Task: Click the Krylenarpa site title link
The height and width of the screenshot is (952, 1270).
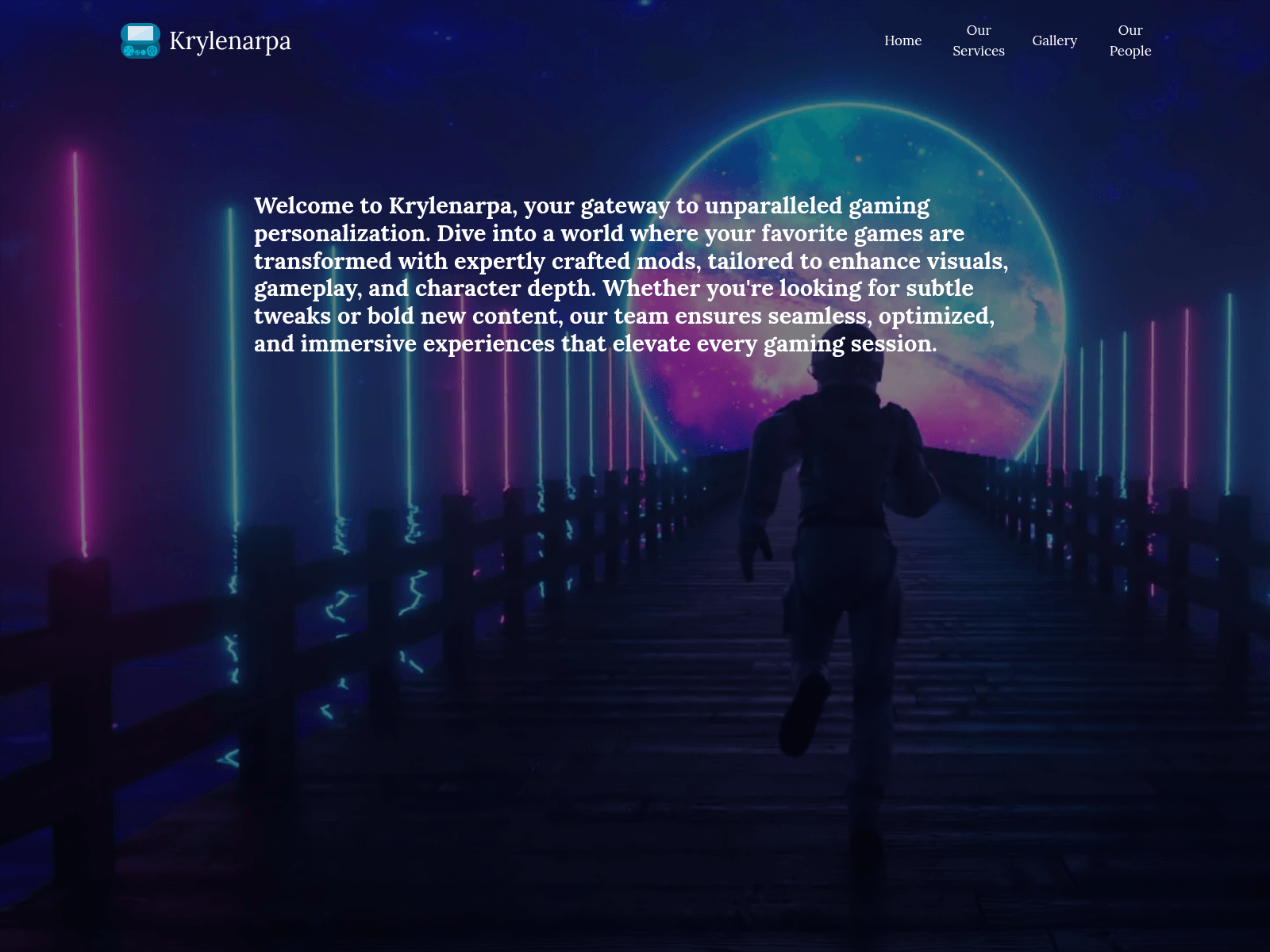Action: (230, 41)
